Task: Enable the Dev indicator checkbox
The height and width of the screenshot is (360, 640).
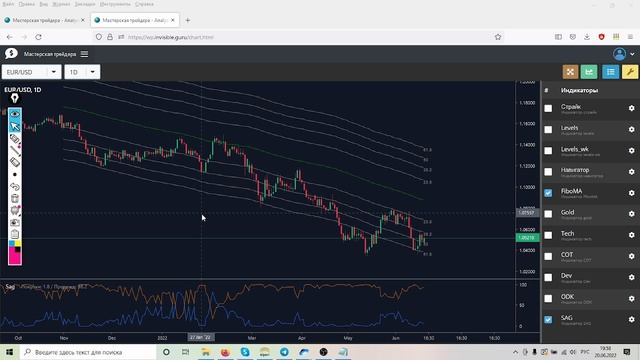Action: tap(548, 278)
